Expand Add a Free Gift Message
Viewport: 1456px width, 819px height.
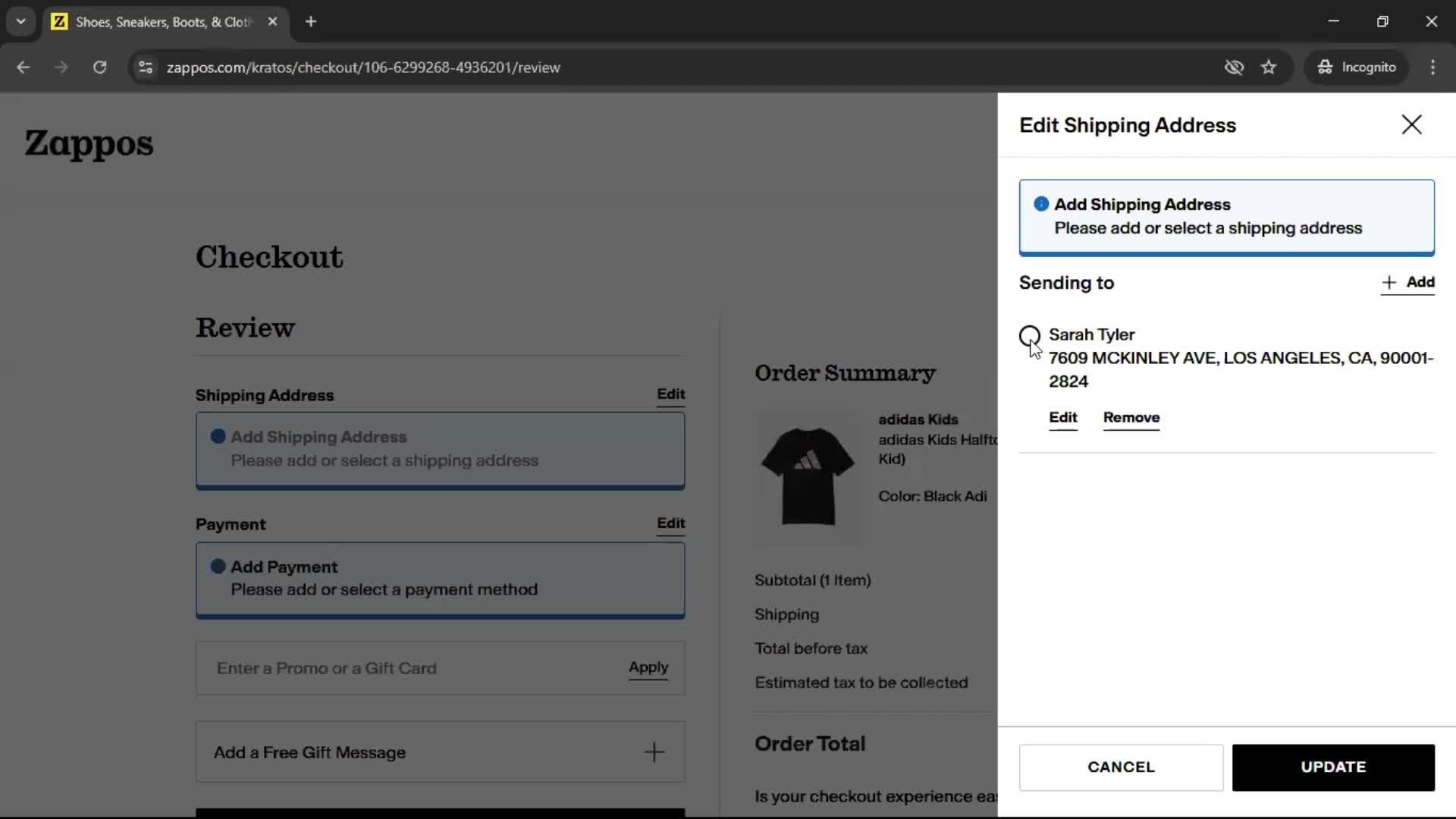[x=440, y=752]
